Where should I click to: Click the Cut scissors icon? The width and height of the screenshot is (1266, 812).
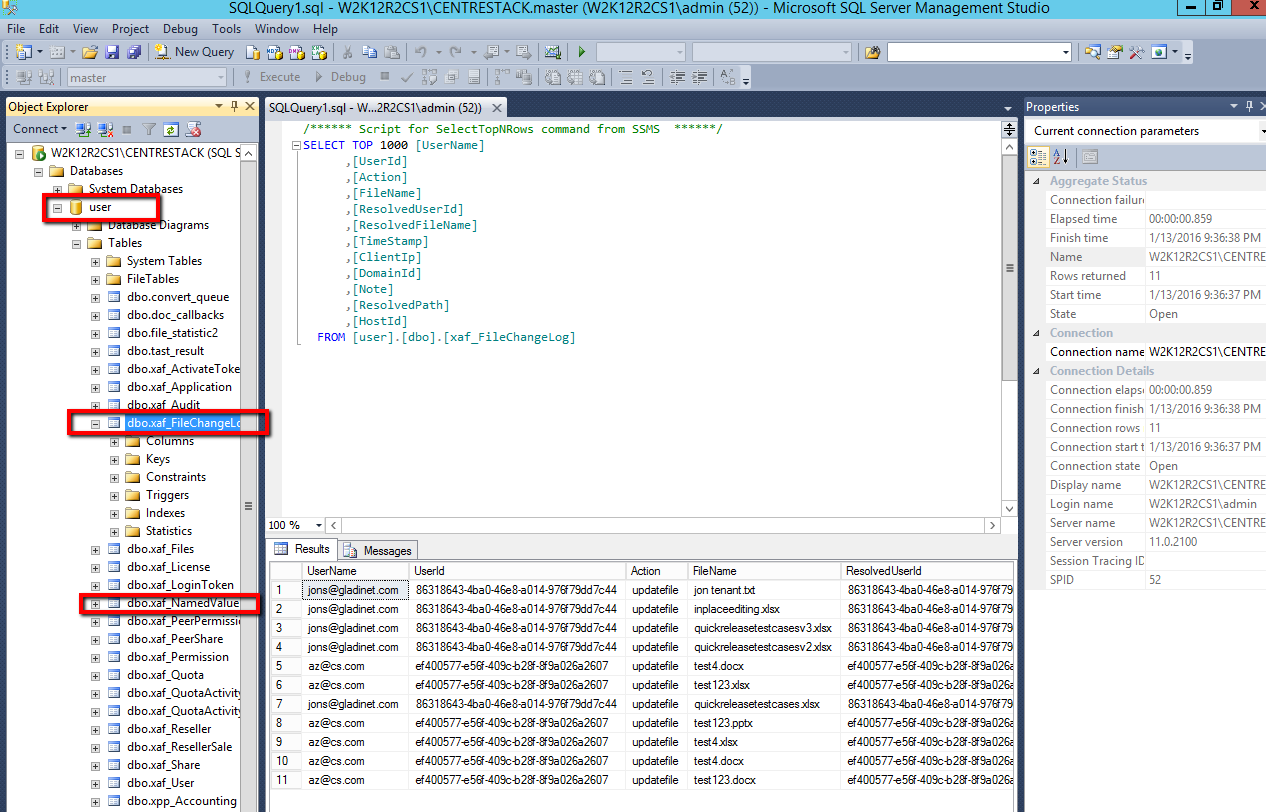346,51
